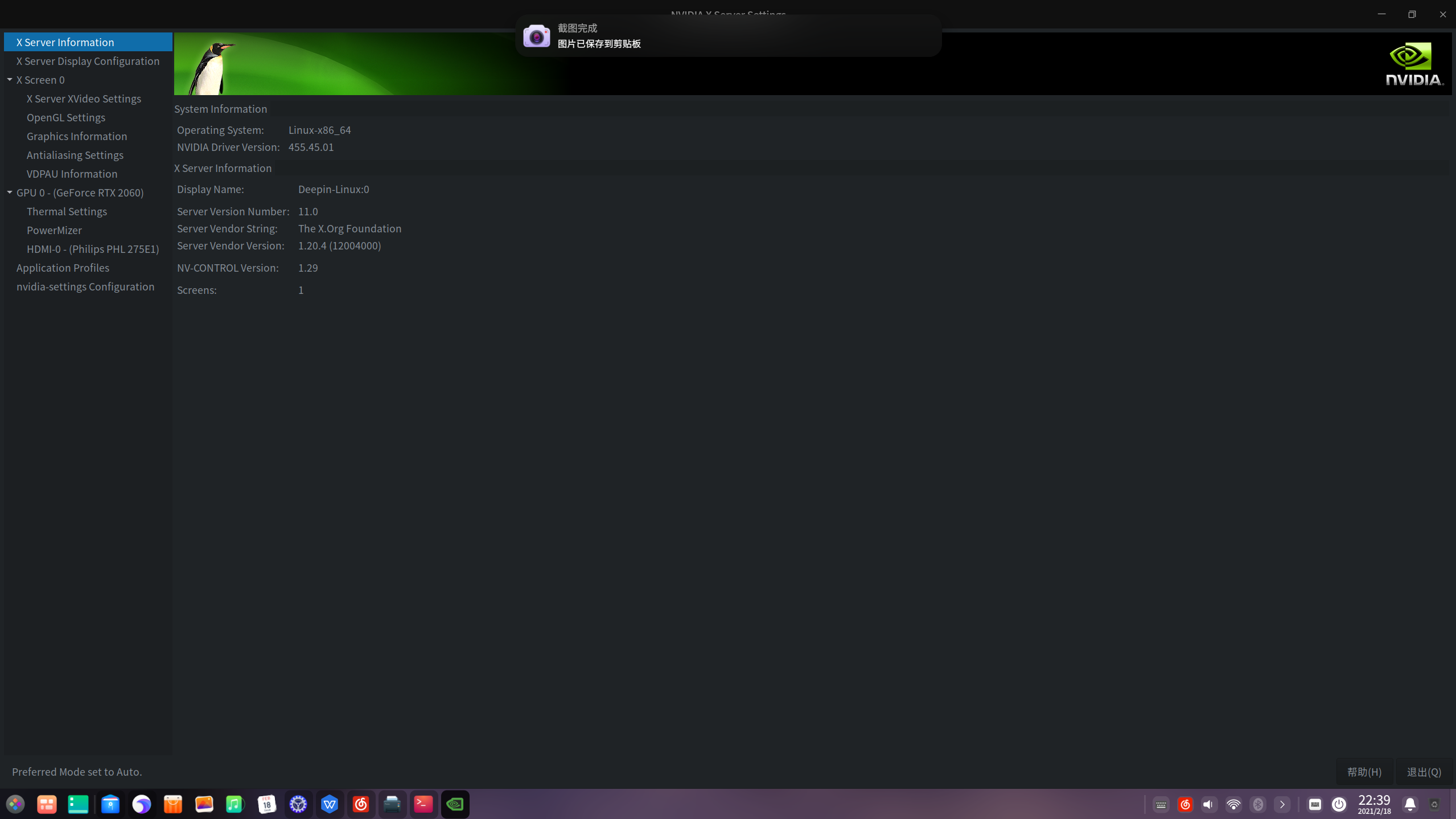
Task: Click the 退出(Q) quit button
Action: [1424, 772]
